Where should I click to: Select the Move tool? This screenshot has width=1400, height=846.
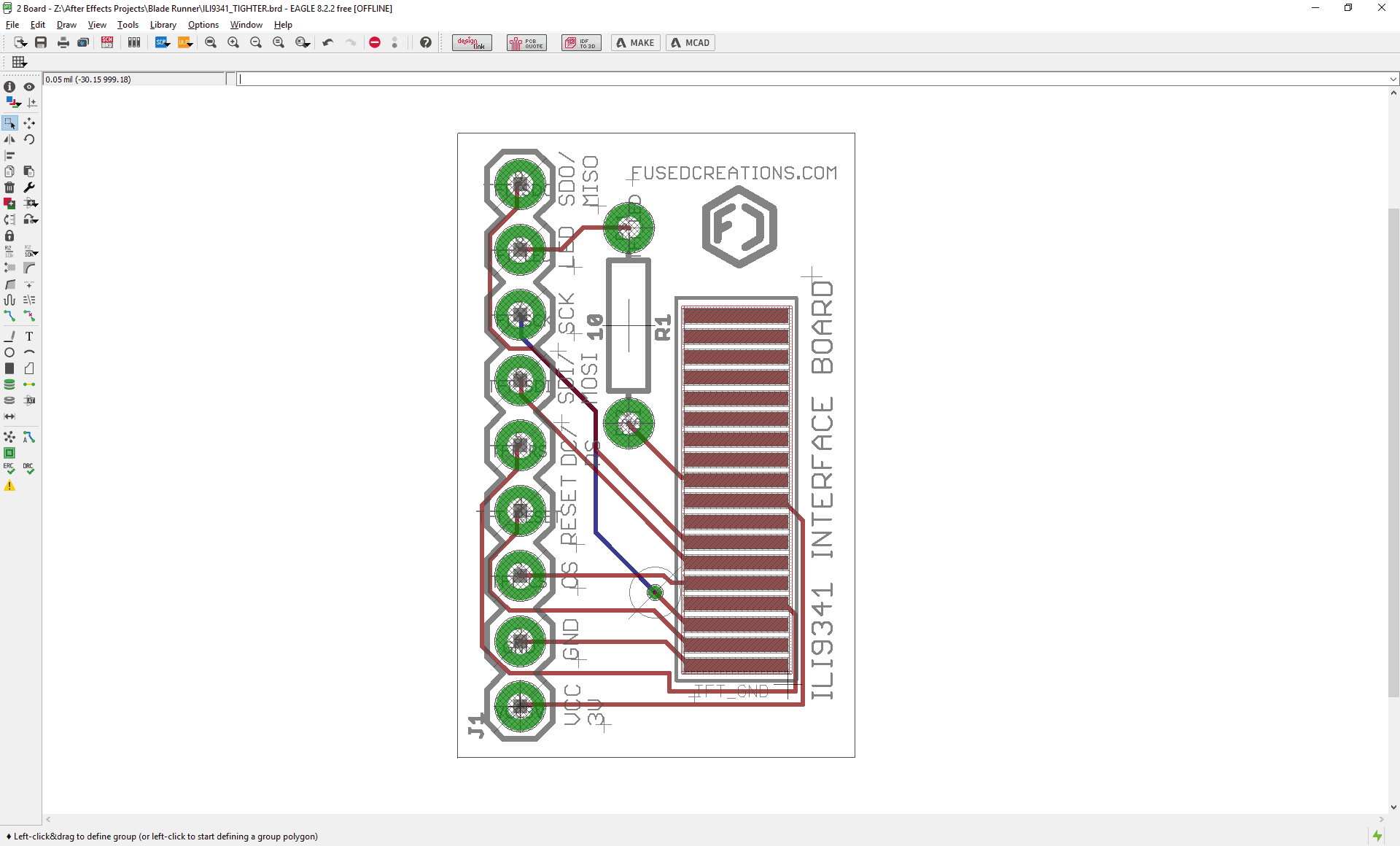(x=29, y=123)
